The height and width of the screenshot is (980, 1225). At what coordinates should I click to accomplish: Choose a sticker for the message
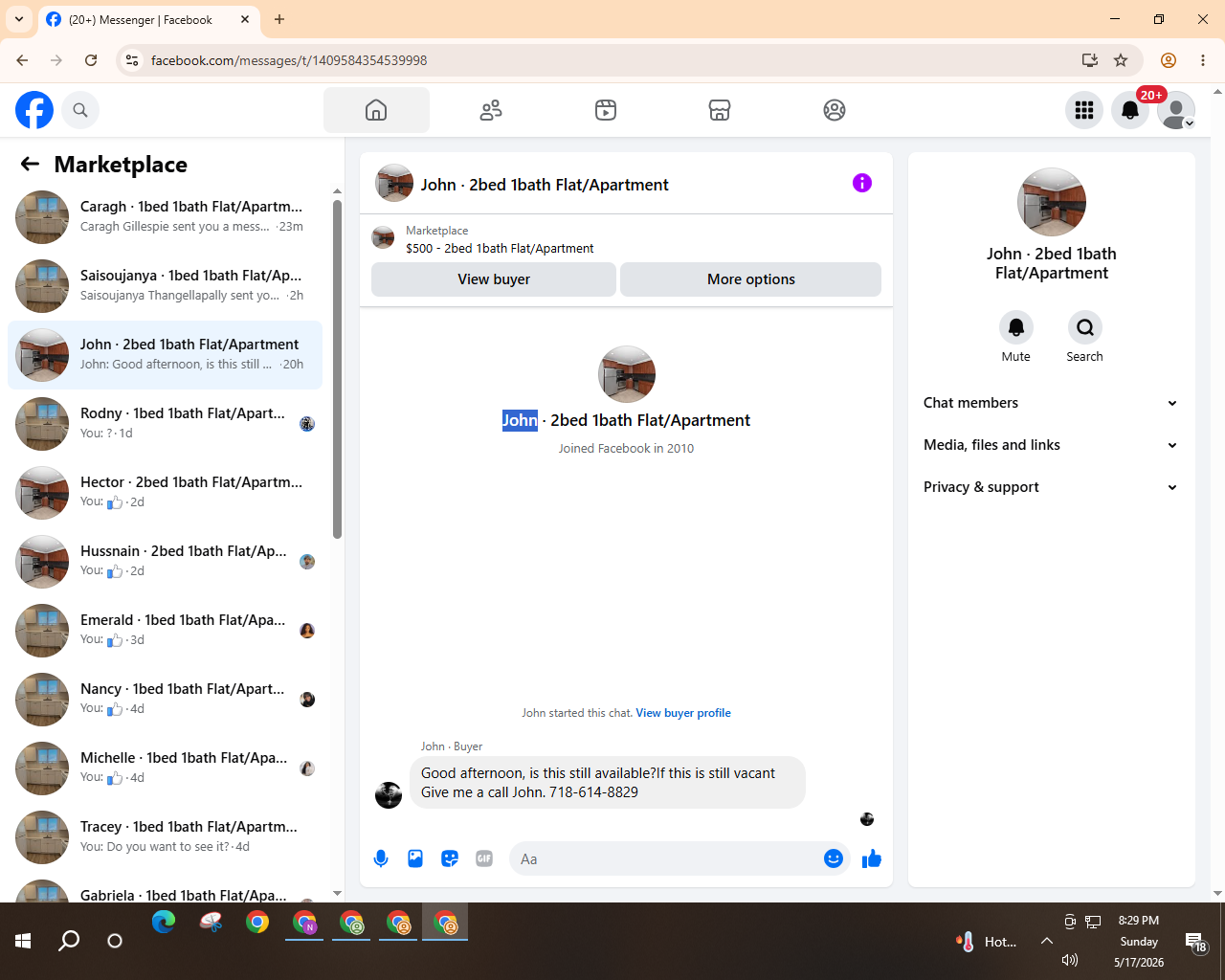coord(450,858)
